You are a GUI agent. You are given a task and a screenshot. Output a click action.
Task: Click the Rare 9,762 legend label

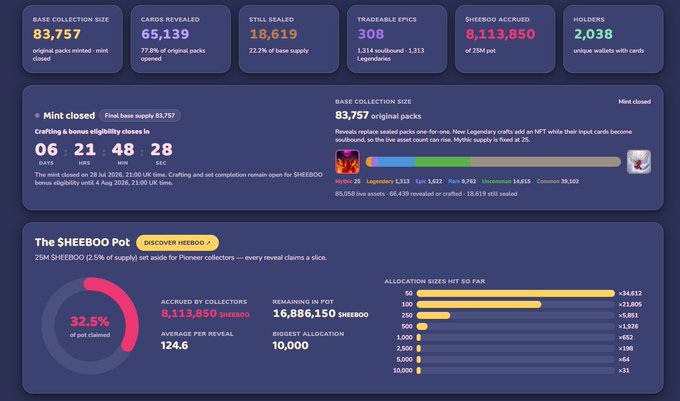point(462,182)
